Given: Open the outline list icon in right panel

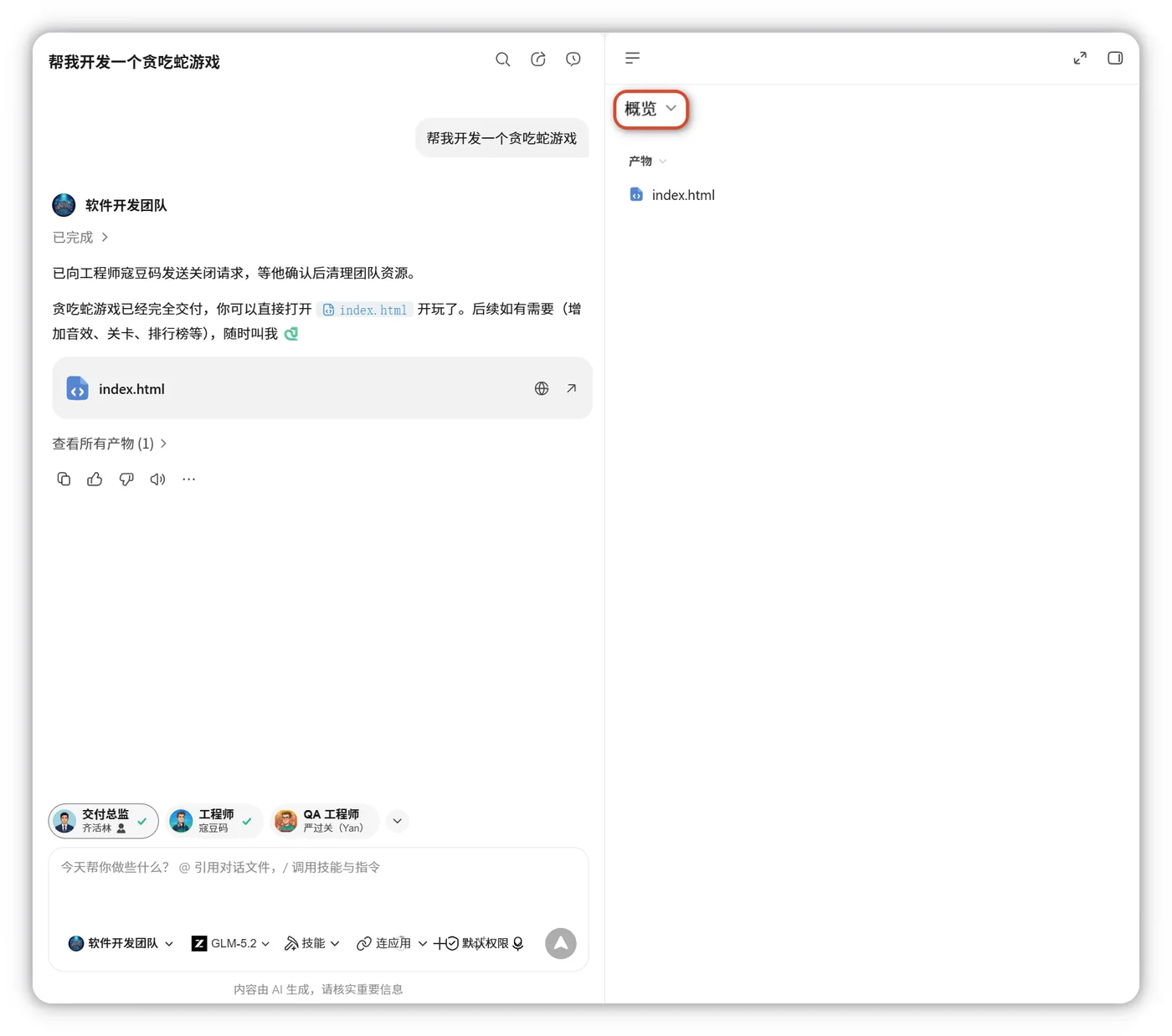Looking at the screenshot, I should point(632,58).
